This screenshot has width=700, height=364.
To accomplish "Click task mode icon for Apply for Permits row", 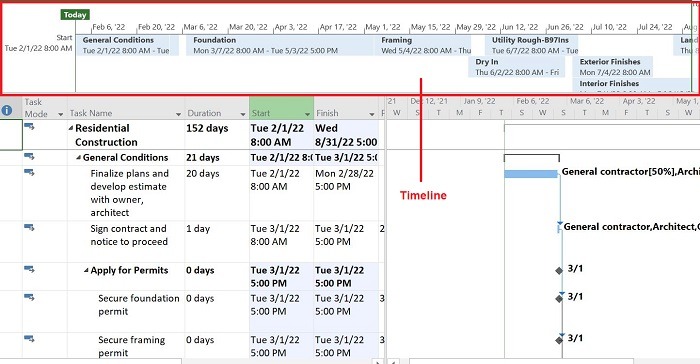I will click(29, 269).
